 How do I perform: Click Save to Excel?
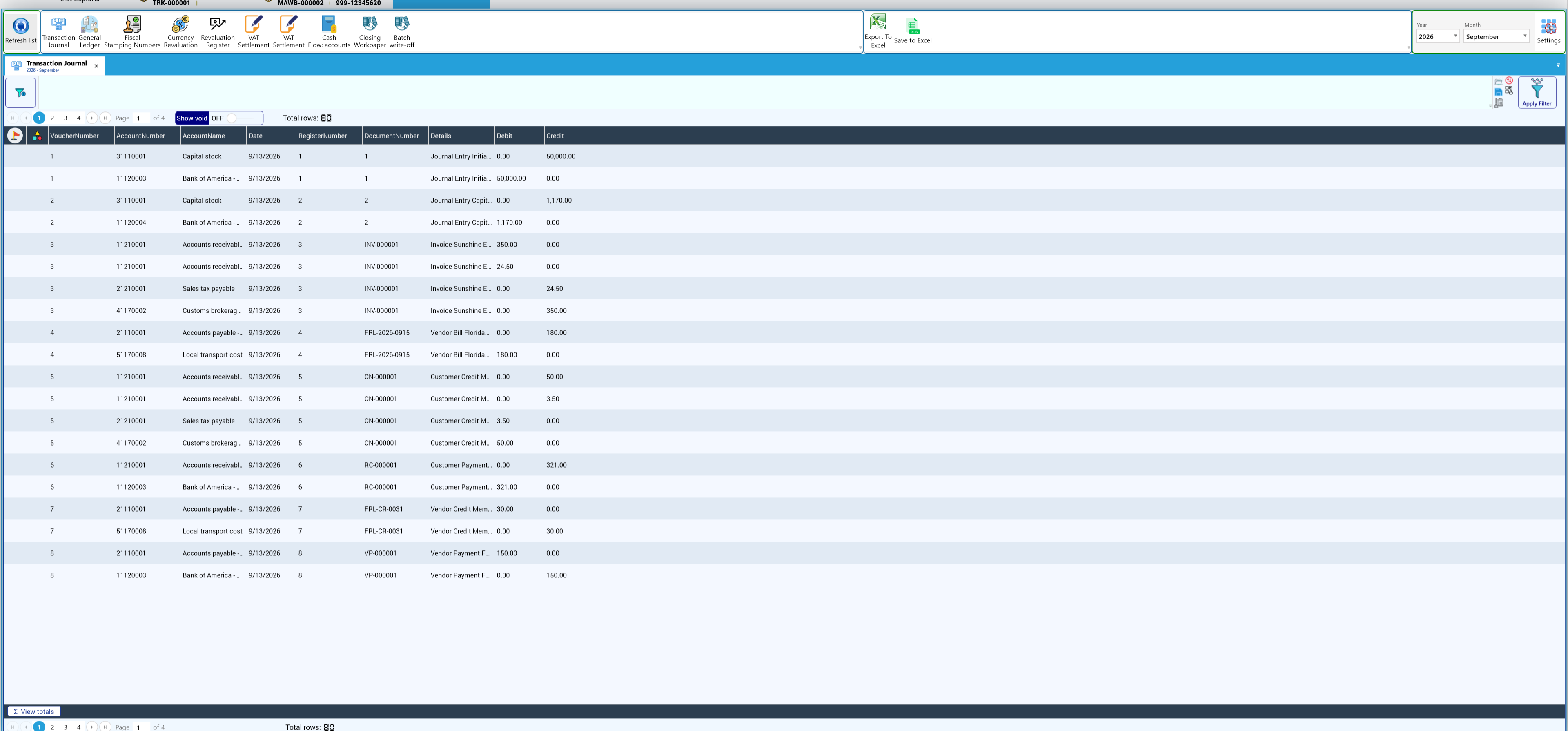(x=913, y=32)
